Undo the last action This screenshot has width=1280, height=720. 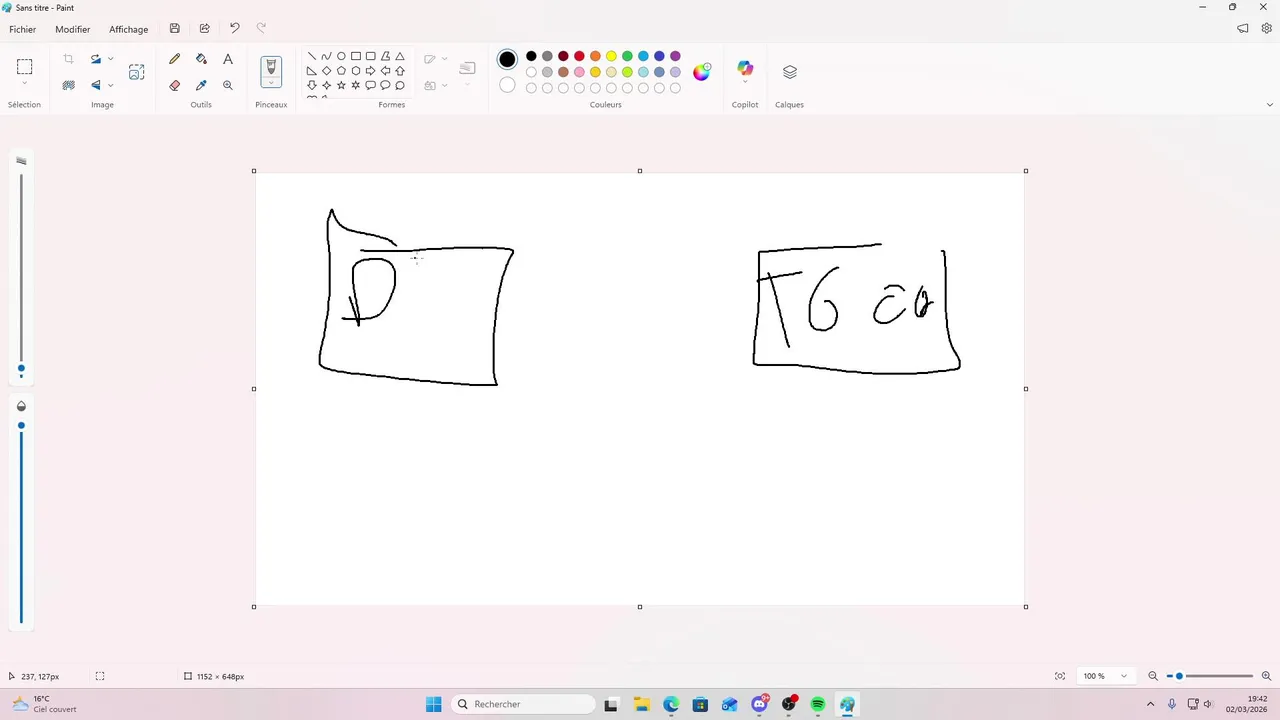click(x=234, y=29)
